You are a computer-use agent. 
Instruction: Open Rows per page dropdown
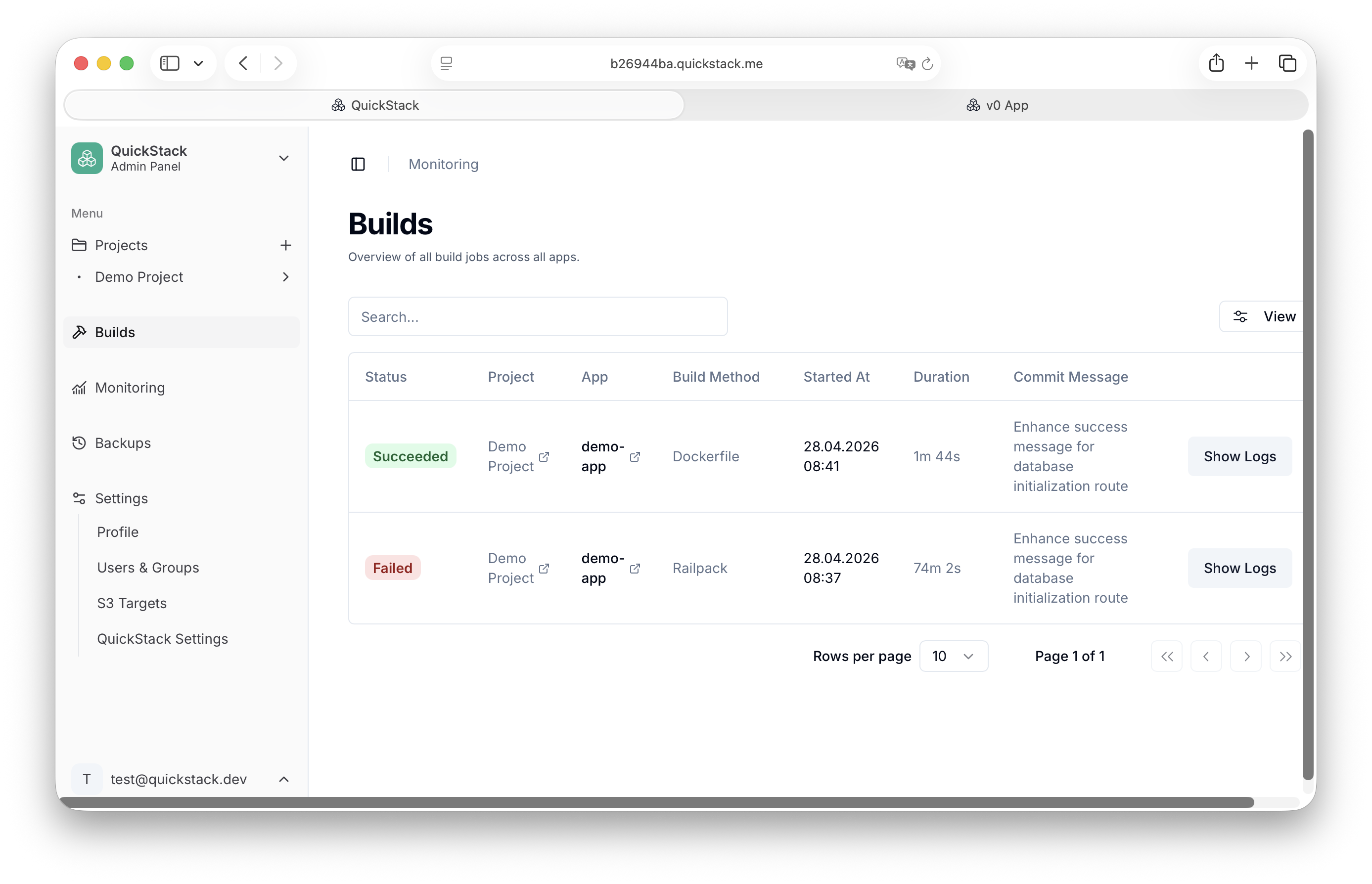click(x=953, y=656)
